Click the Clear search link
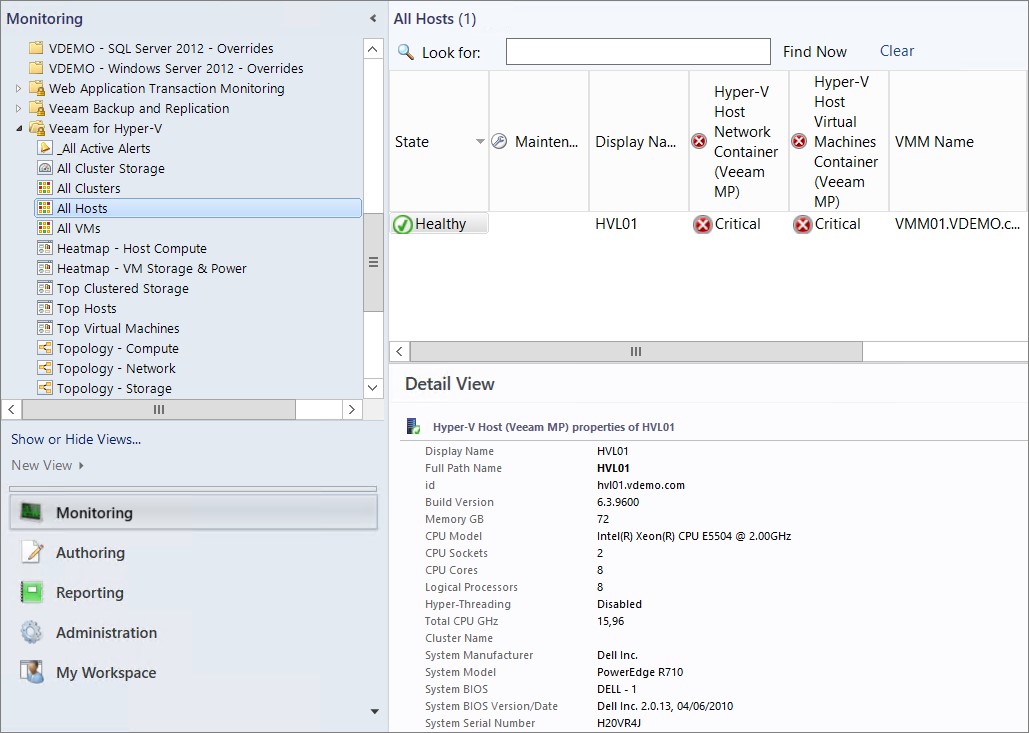Viewport: 1029px width, 733px height. tap(896, 51)
